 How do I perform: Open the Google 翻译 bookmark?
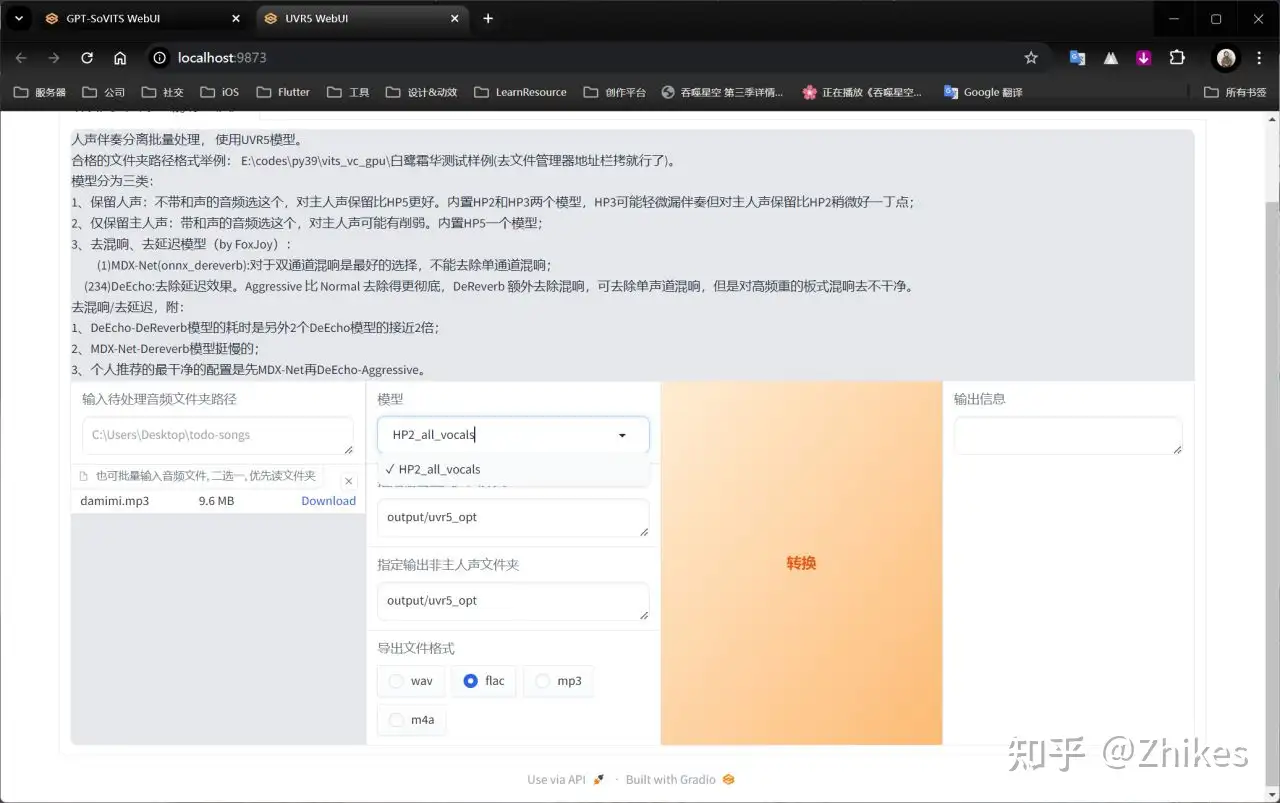[983, 92]
